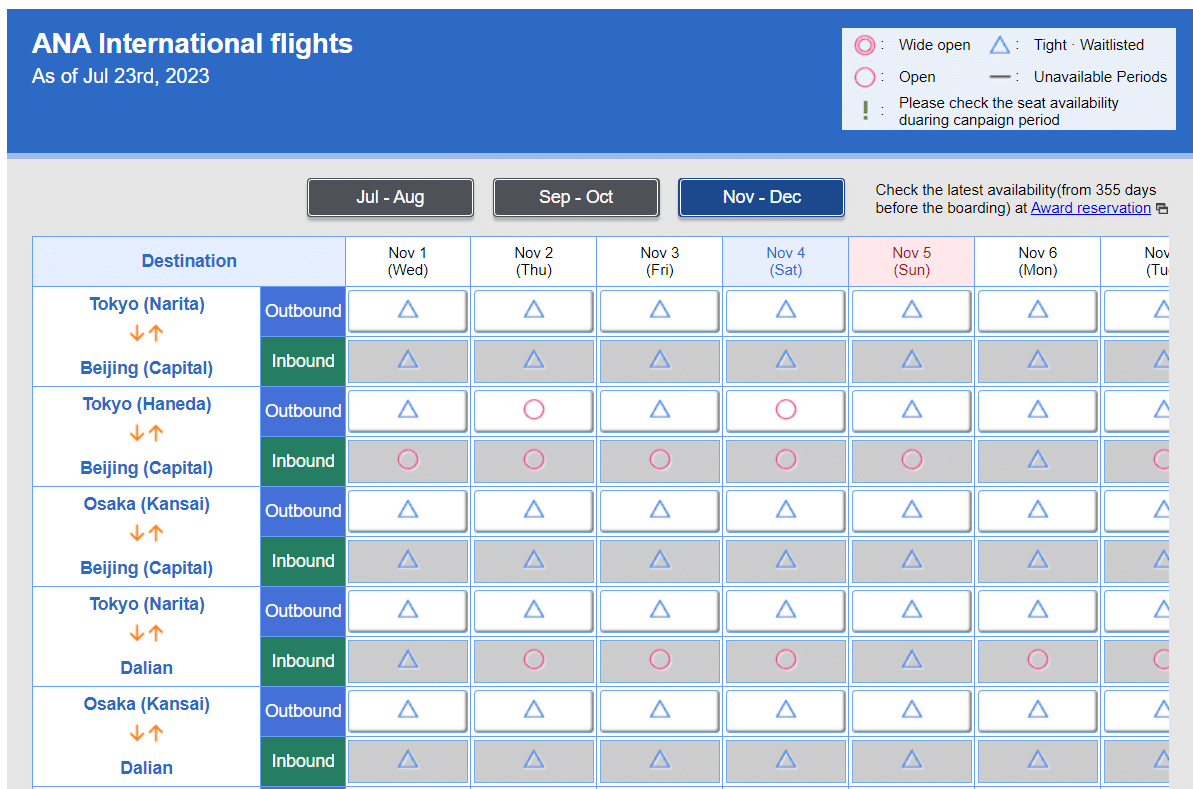Switch to the Sep - Oct tab

point(576,197)
